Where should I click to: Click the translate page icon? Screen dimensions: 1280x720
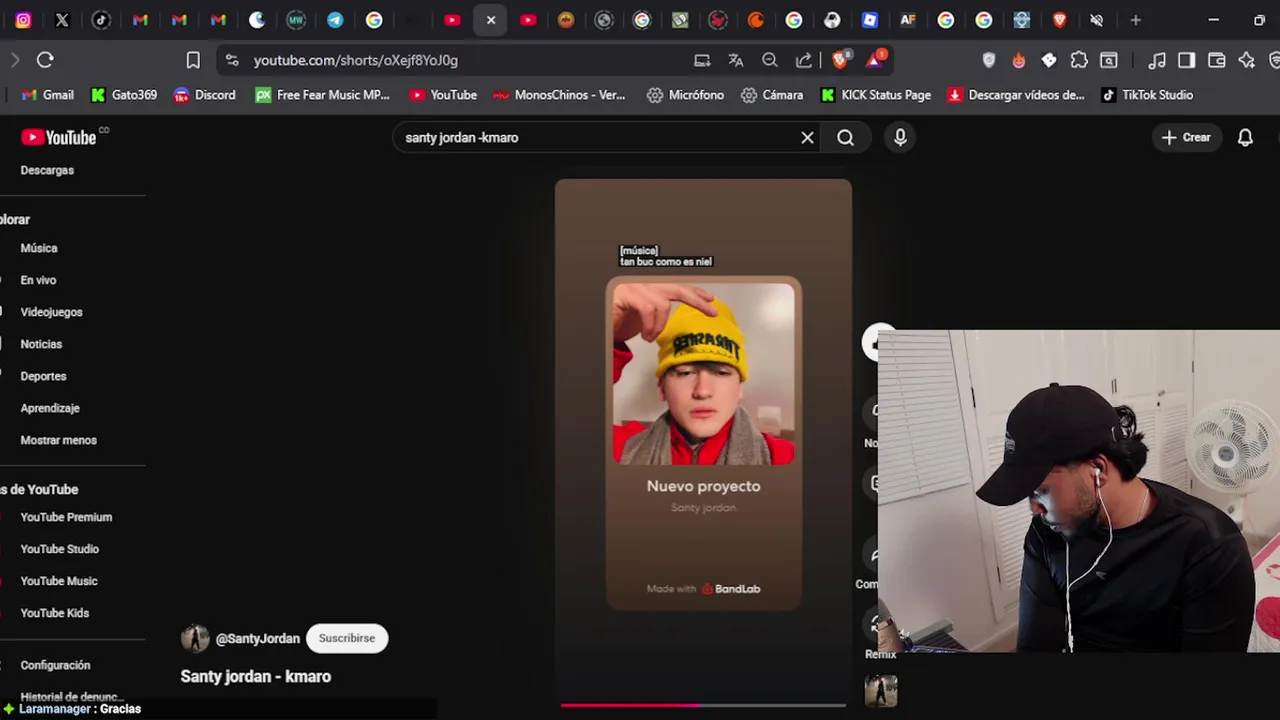(736, 60)
